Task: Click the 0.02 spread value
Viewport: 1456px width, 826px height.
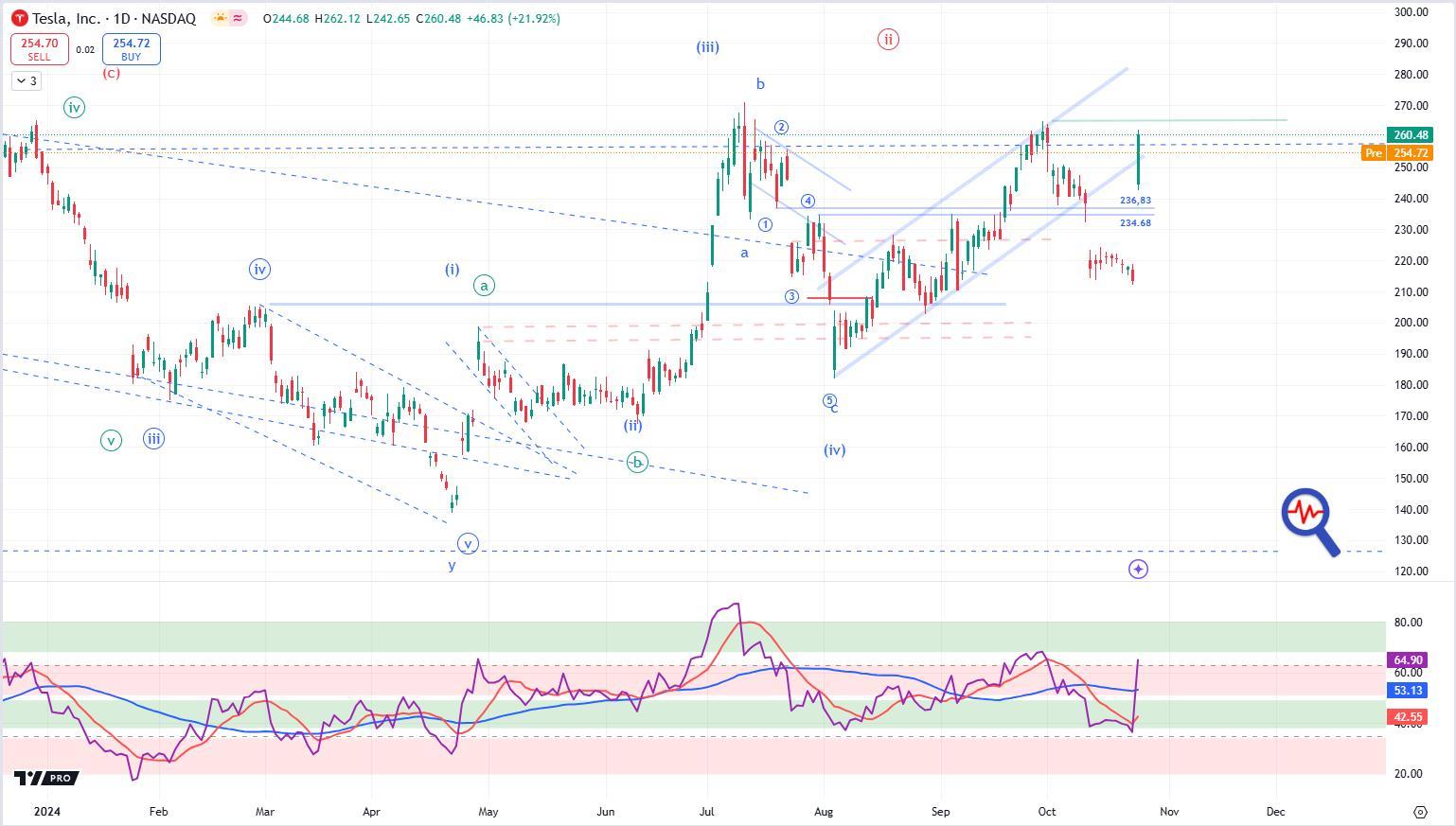Action: (85, 50)
